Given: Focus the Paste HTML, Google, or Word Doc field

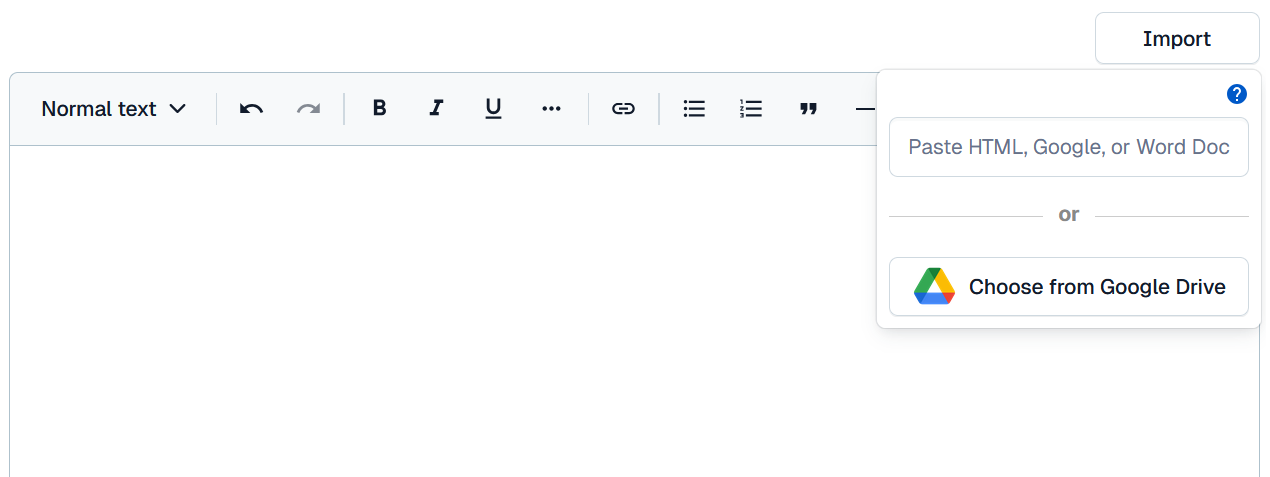Looking at the screenshot, I should click(x=1069, y=147).
